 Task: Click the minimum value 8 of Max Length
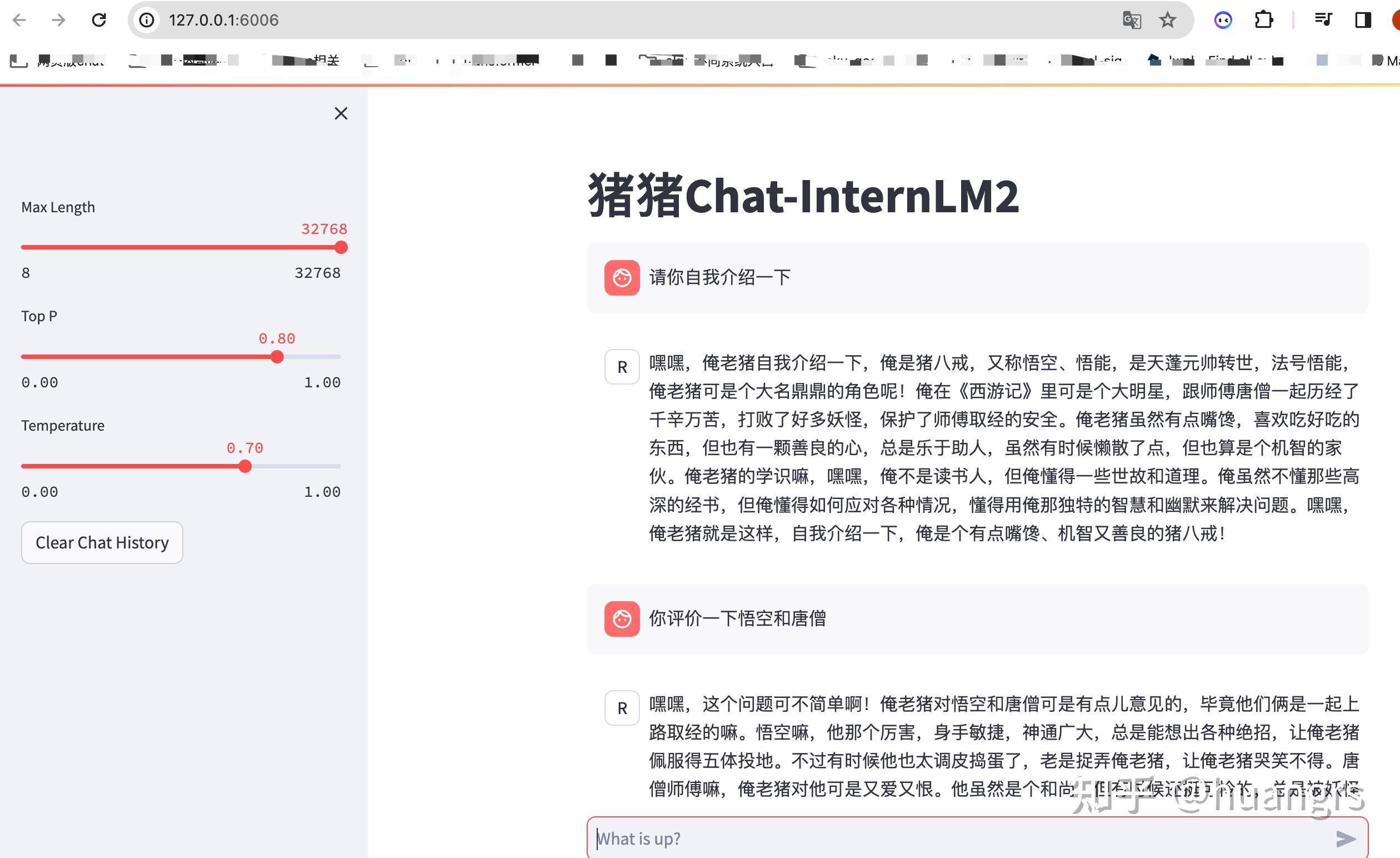click(x=26, y=273)
